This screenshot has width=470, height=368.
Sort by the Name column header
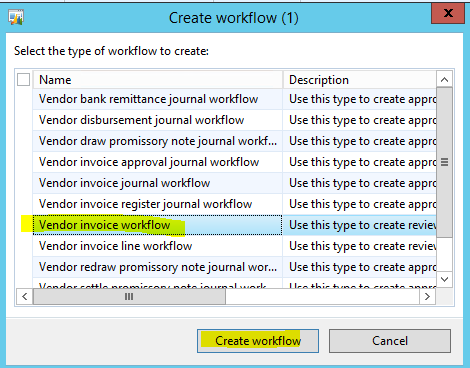pyautogui.click(x=158, y=80)
